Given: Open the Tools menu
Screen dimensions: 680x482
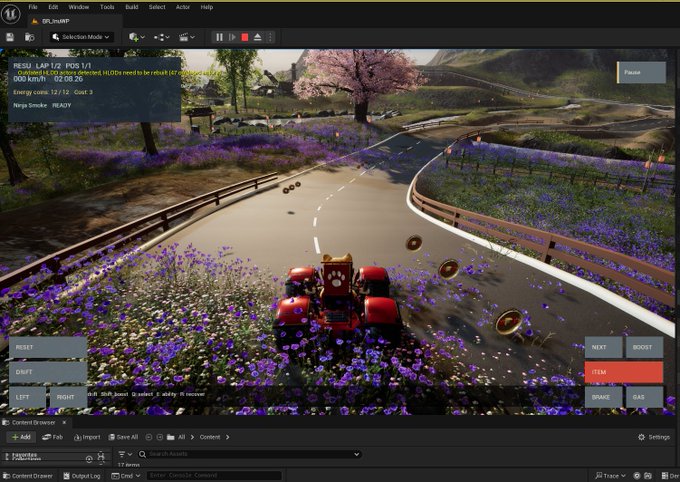Looking at the screenshot, I should 107,7.
